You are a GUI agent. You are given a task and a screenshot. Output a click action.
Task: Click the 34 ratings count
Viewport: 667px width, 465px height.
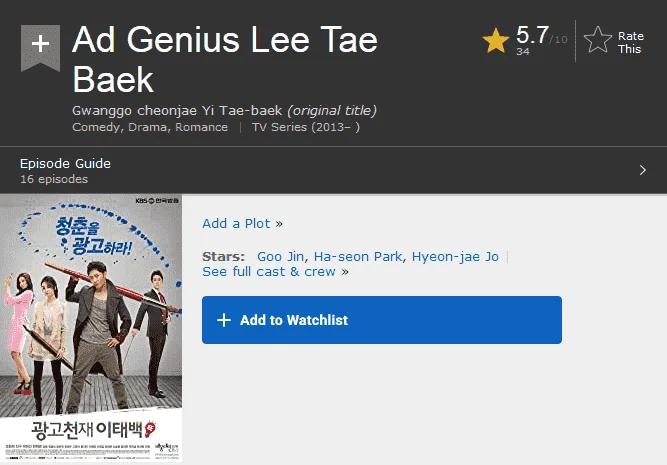coord(523,51)
